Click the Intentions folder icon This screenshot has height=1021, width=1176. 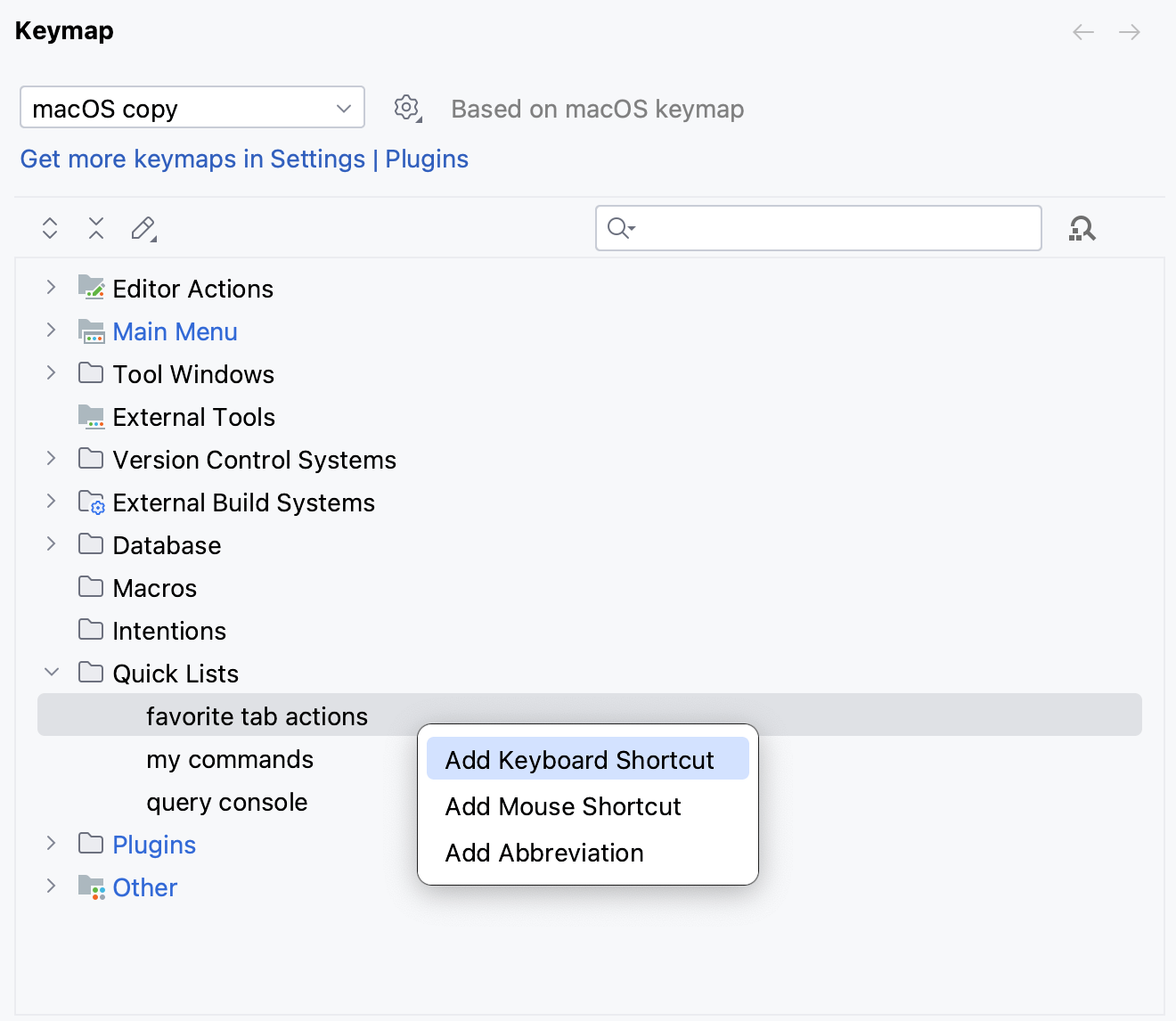point(92,630)
